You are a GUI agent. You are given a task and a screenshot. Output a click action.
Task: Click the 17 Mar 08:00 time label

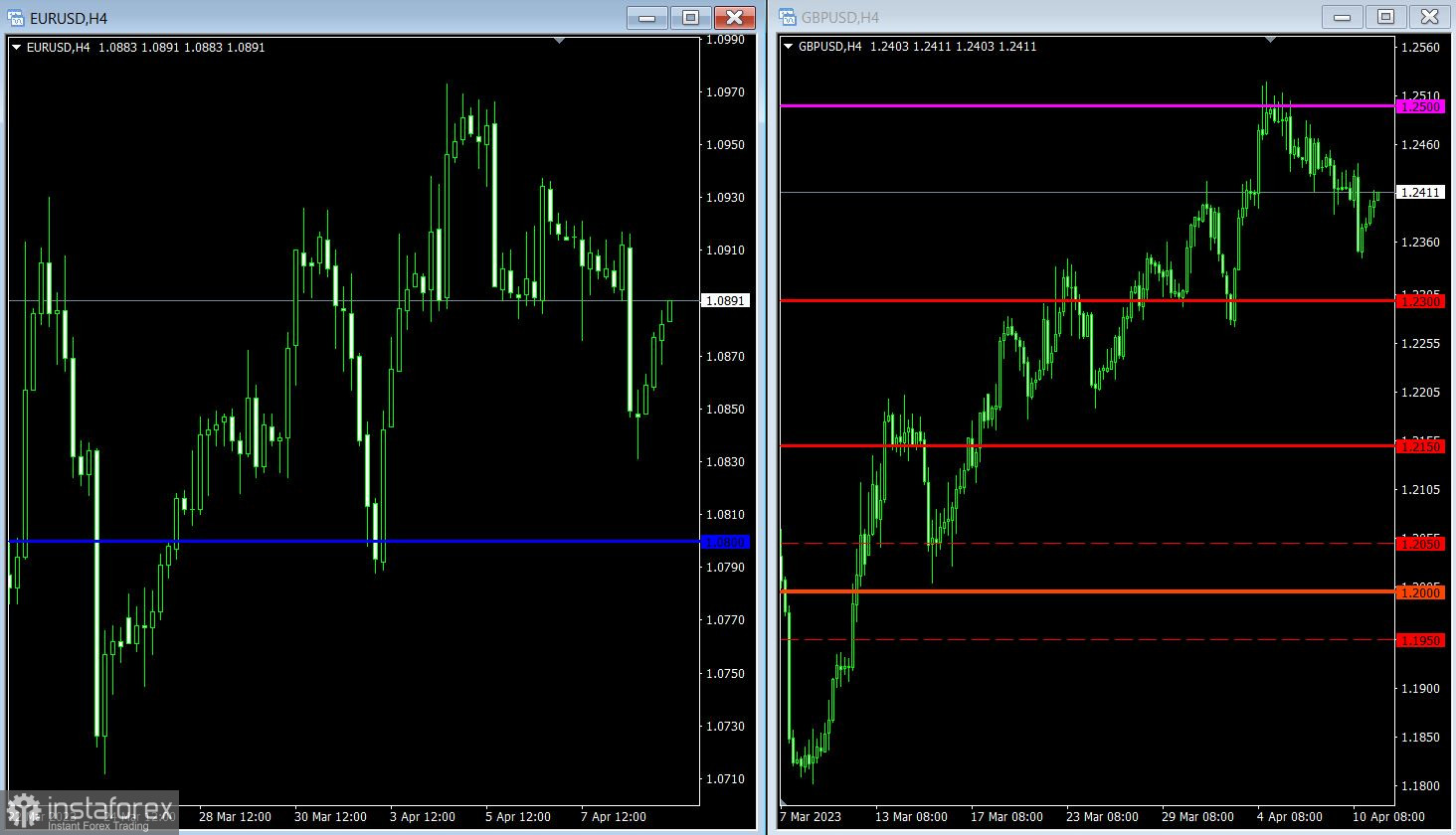pos(1006,817)
